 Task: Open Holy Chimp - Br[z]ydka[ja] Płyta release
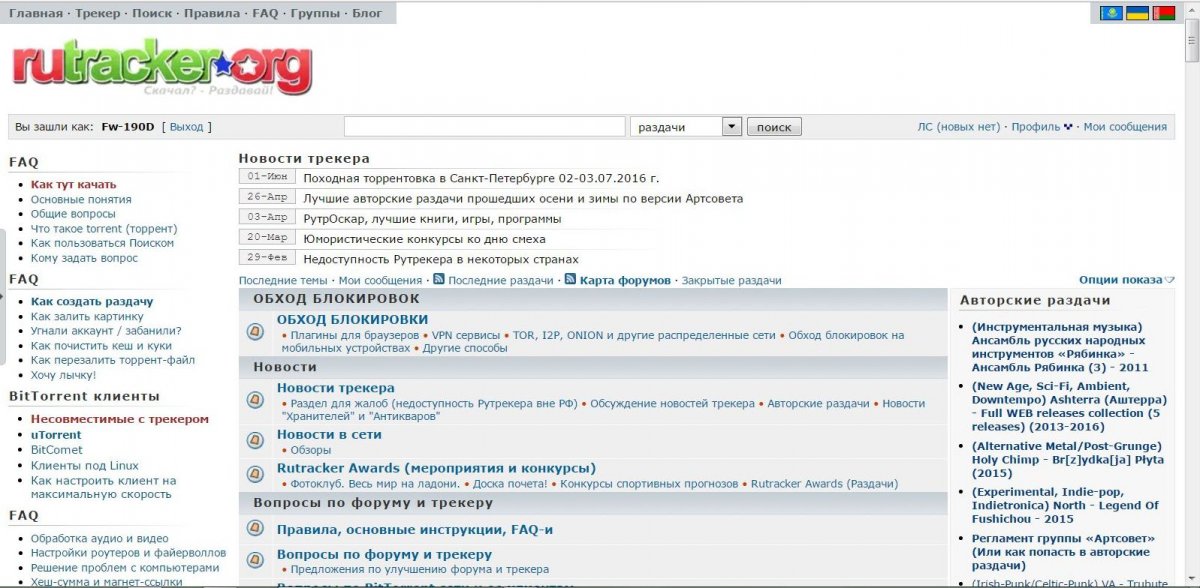pos(1065,459)
